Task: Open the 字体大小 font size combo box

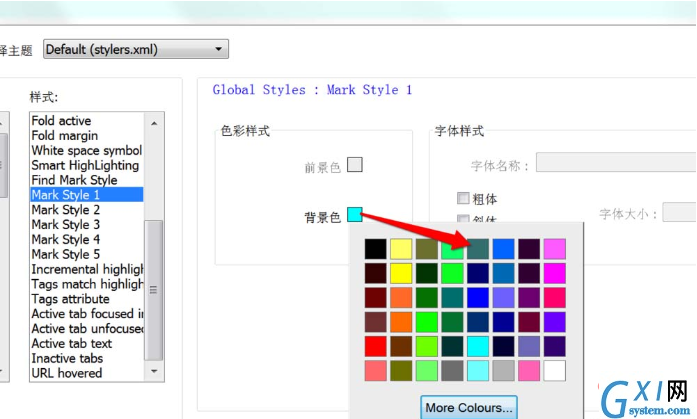Action: tap(679, 212)
